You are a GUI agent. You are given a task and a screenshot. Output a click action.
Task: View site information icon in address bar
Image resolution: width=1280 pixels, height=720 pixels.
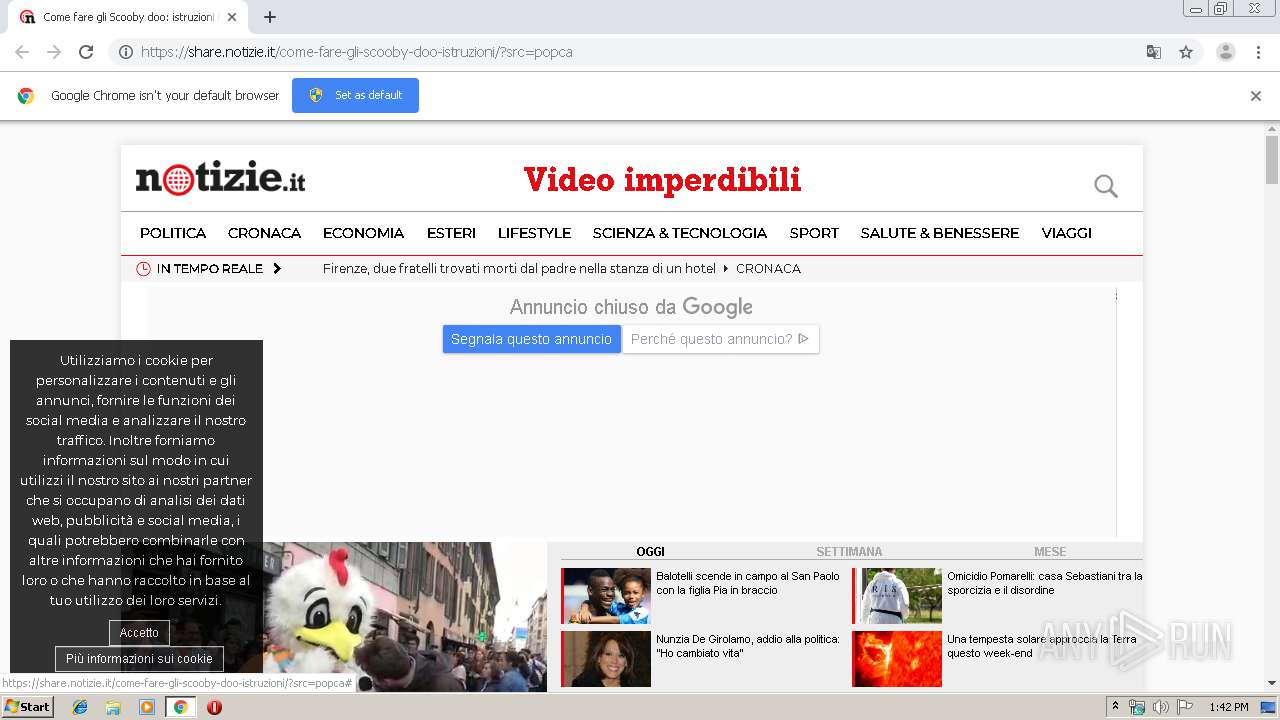126,52
